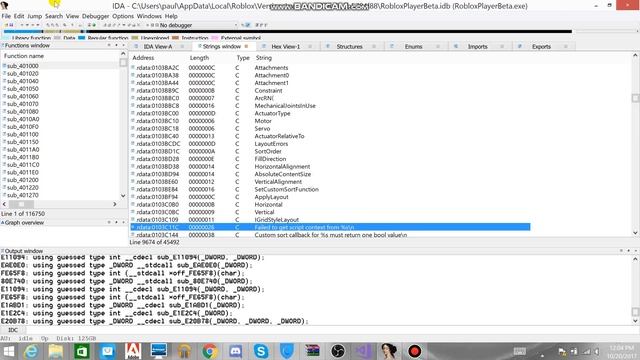
Task: Open the Windows Start button
Action: coord(9,351)
